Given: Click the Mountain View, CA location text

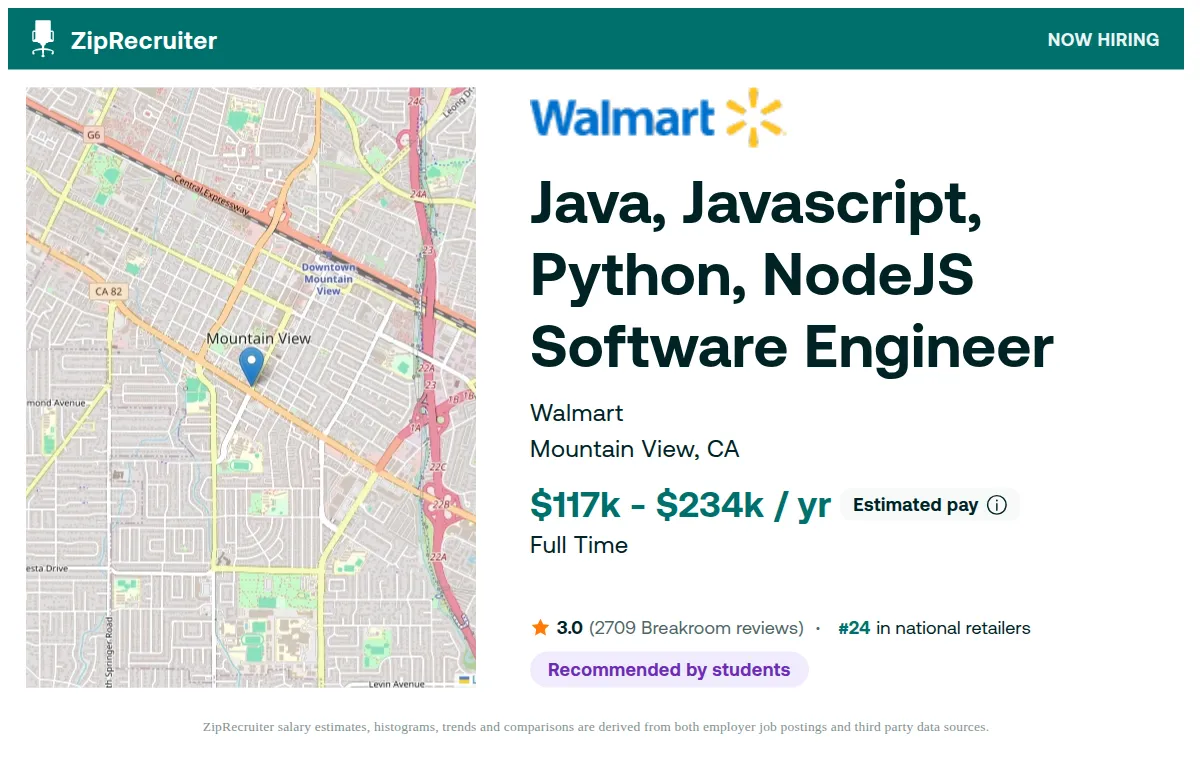Looking at the screenshot, I should pyautogui.click(x=635, y=449).
